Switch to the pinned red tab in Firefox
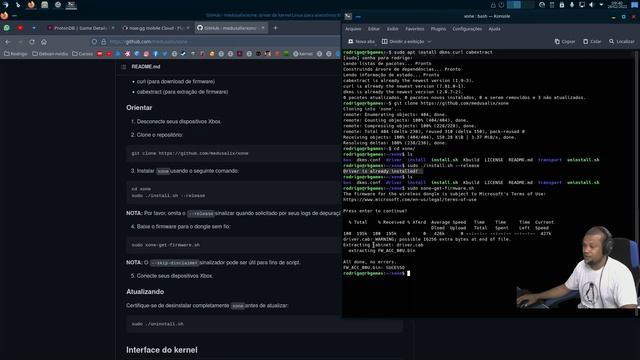 [20, 28]
